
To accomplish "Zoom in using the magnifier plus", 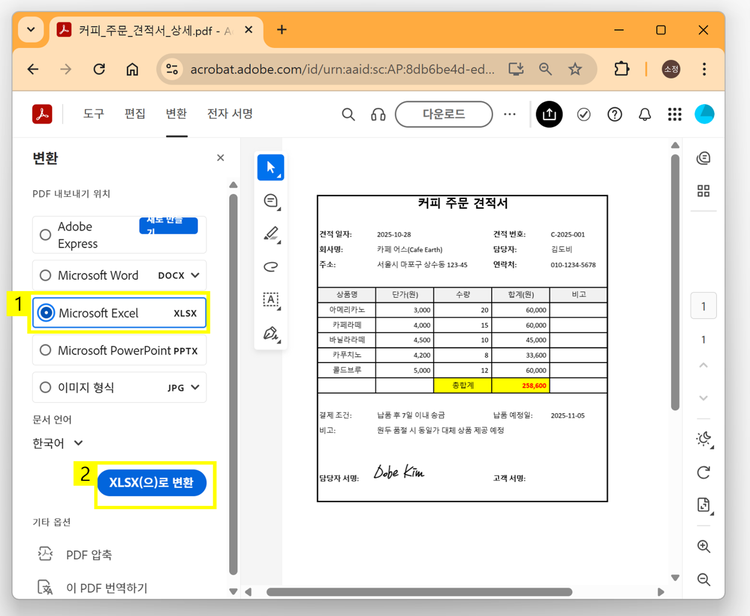I will (x=704, y=546).
